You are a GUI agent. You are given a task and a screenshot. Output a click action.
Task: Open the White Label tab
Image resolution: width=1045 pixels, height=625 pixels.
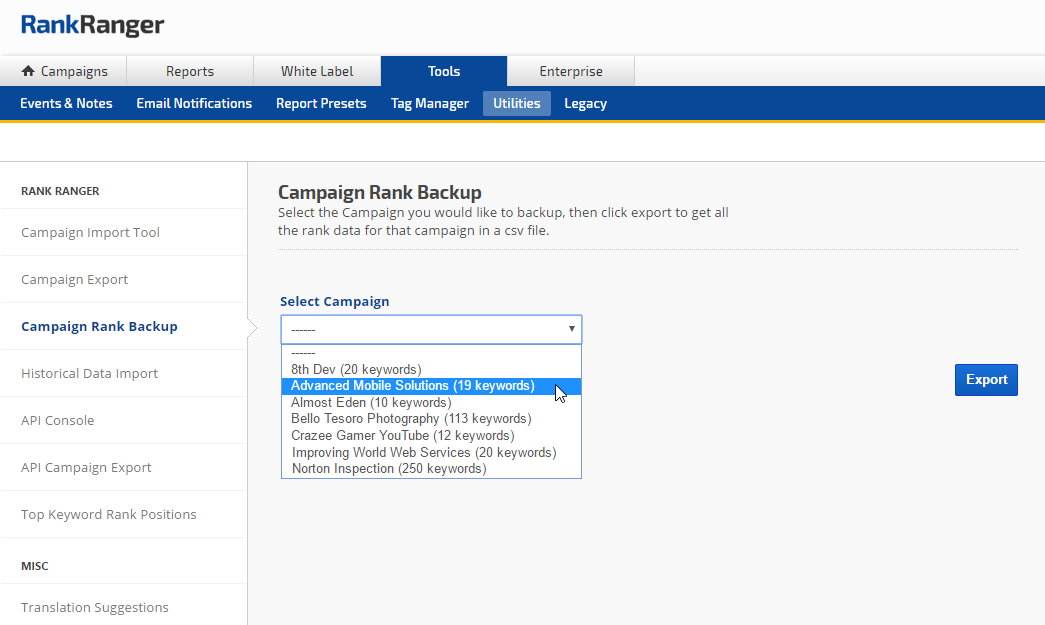pos(317,71)
